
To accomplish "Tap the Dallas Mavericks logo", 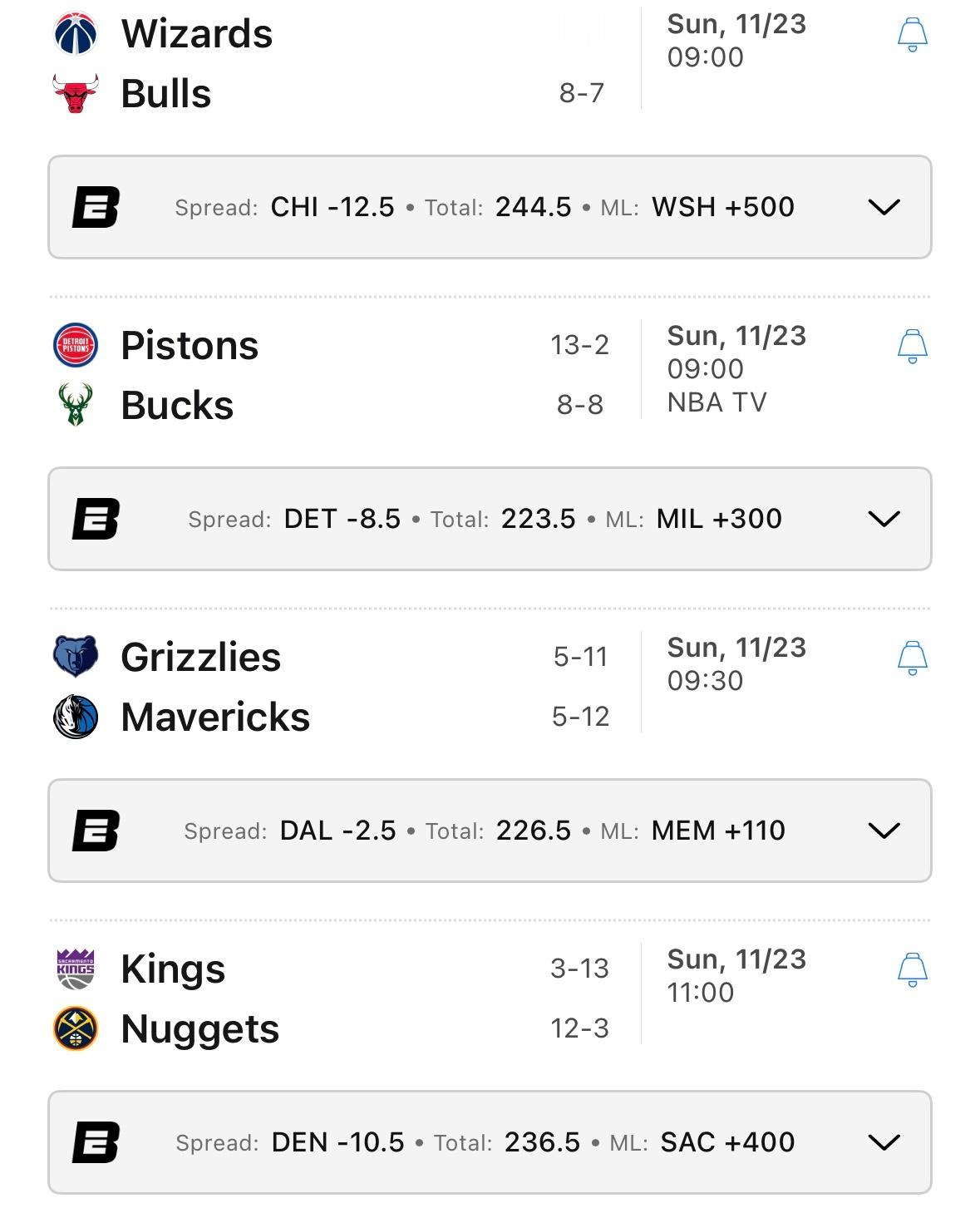I will point(76,717).
